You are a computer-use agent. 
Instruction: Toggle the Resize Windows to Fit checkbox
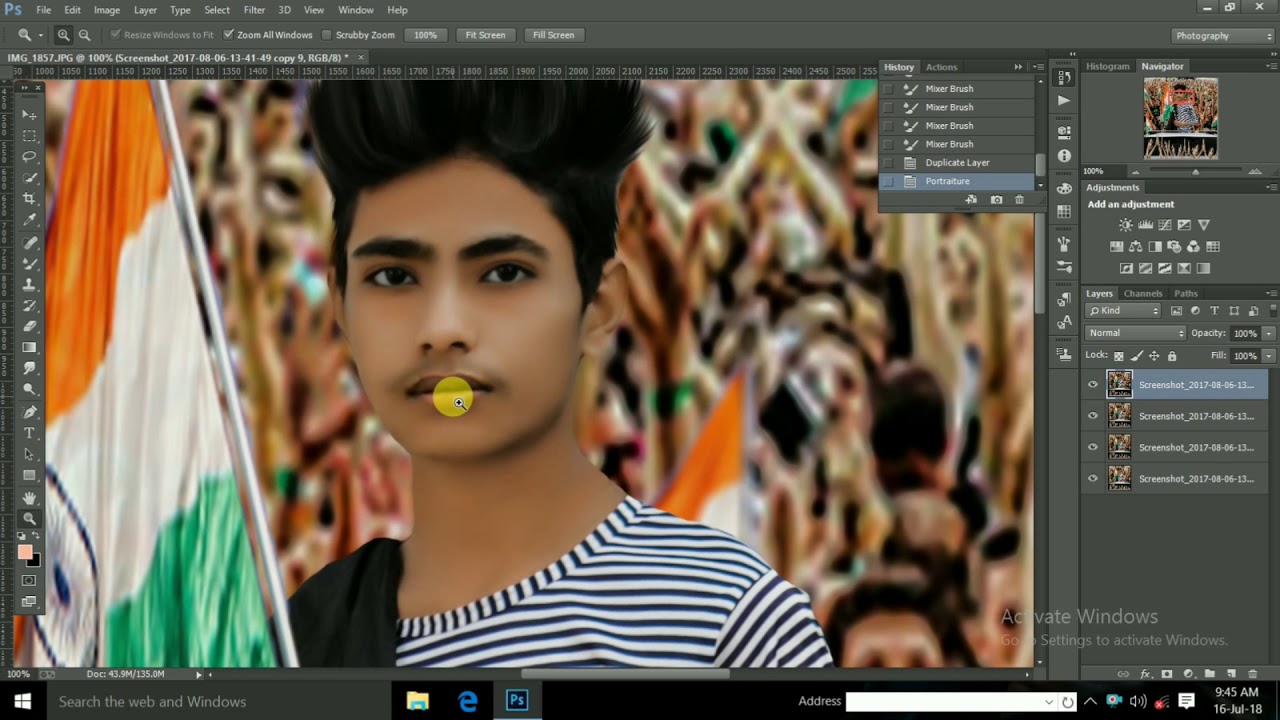(x=116, y=35)
